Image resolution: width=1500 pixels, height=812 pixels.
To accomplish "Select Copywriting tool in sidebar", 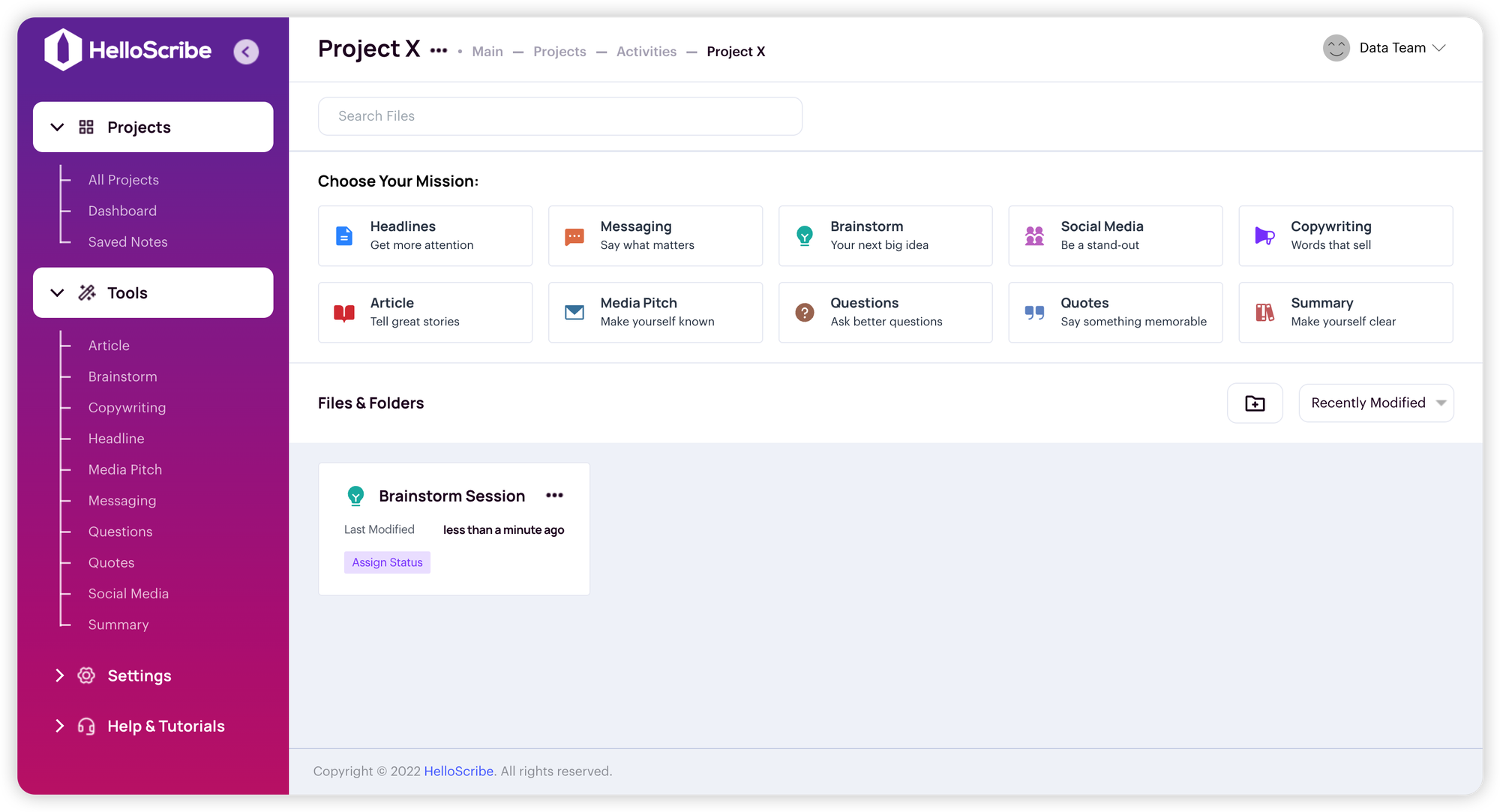I will tap(127, 407).
